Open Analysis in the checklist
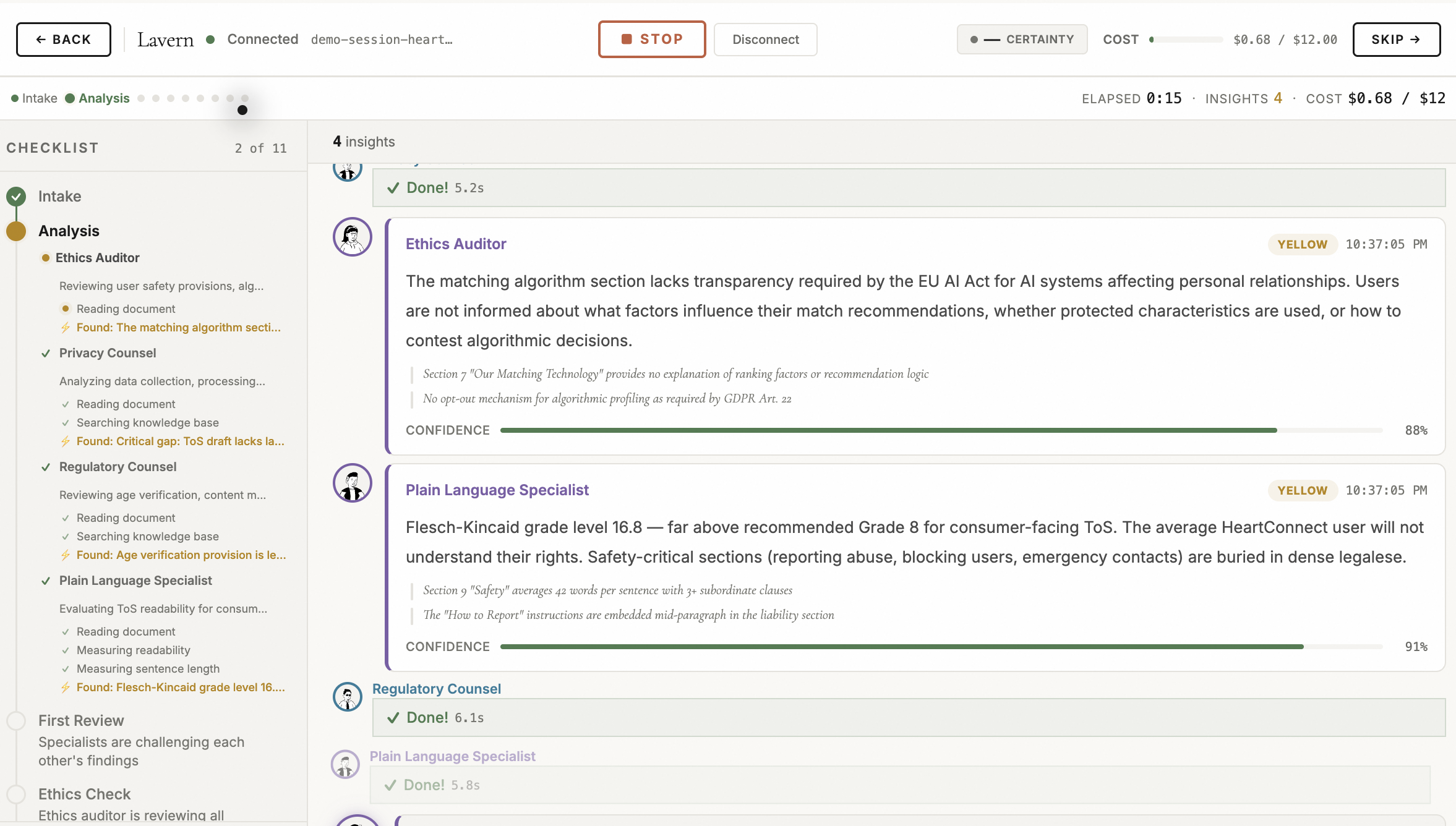Screen dimensions: 1456x826 click(69, 231)
